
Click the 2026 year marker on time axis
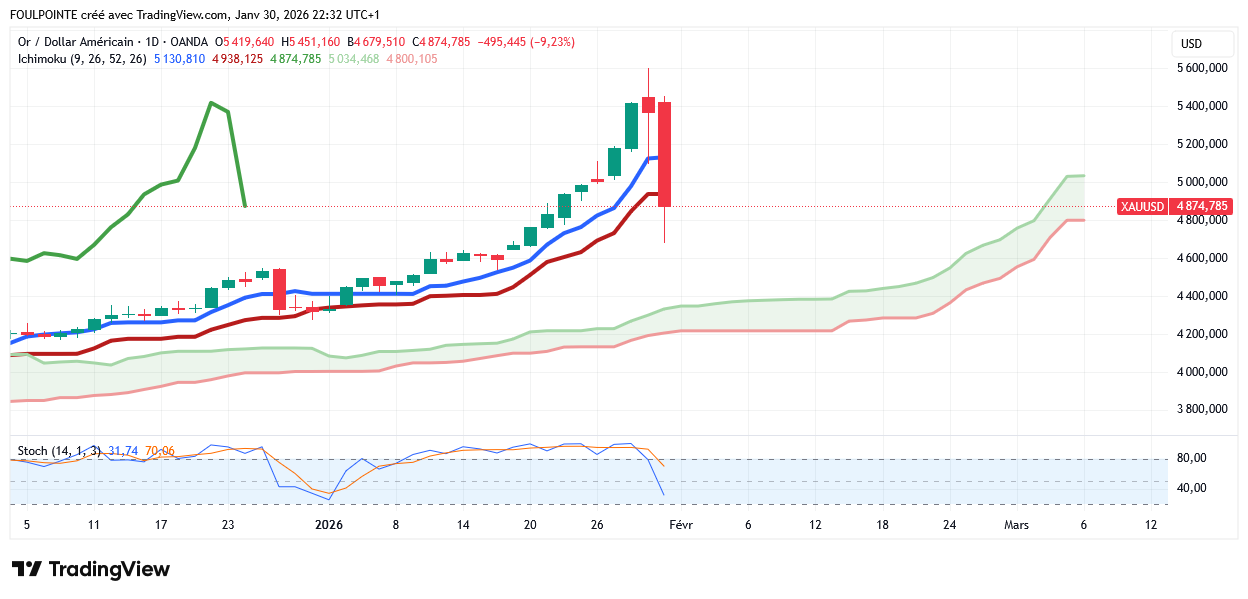pyautogui.click(x=329, y=524)
